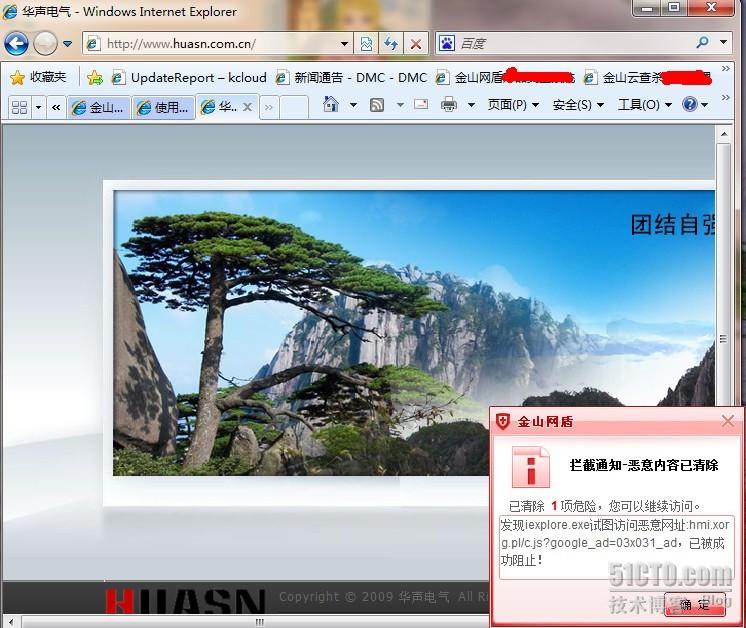
Task: Click the tab row scroll-left chevron
Action: pos(56,107)
